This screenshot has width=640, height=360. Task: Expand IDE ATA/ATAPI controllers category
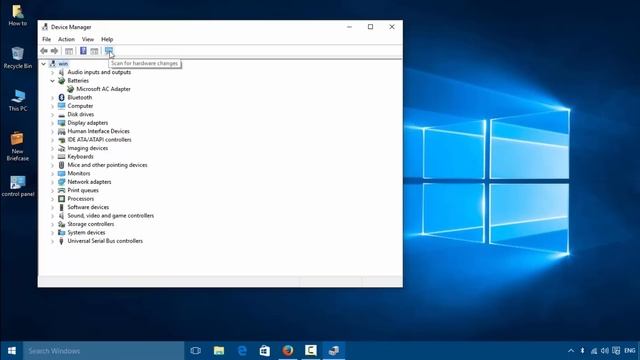[x=52, y=140]
